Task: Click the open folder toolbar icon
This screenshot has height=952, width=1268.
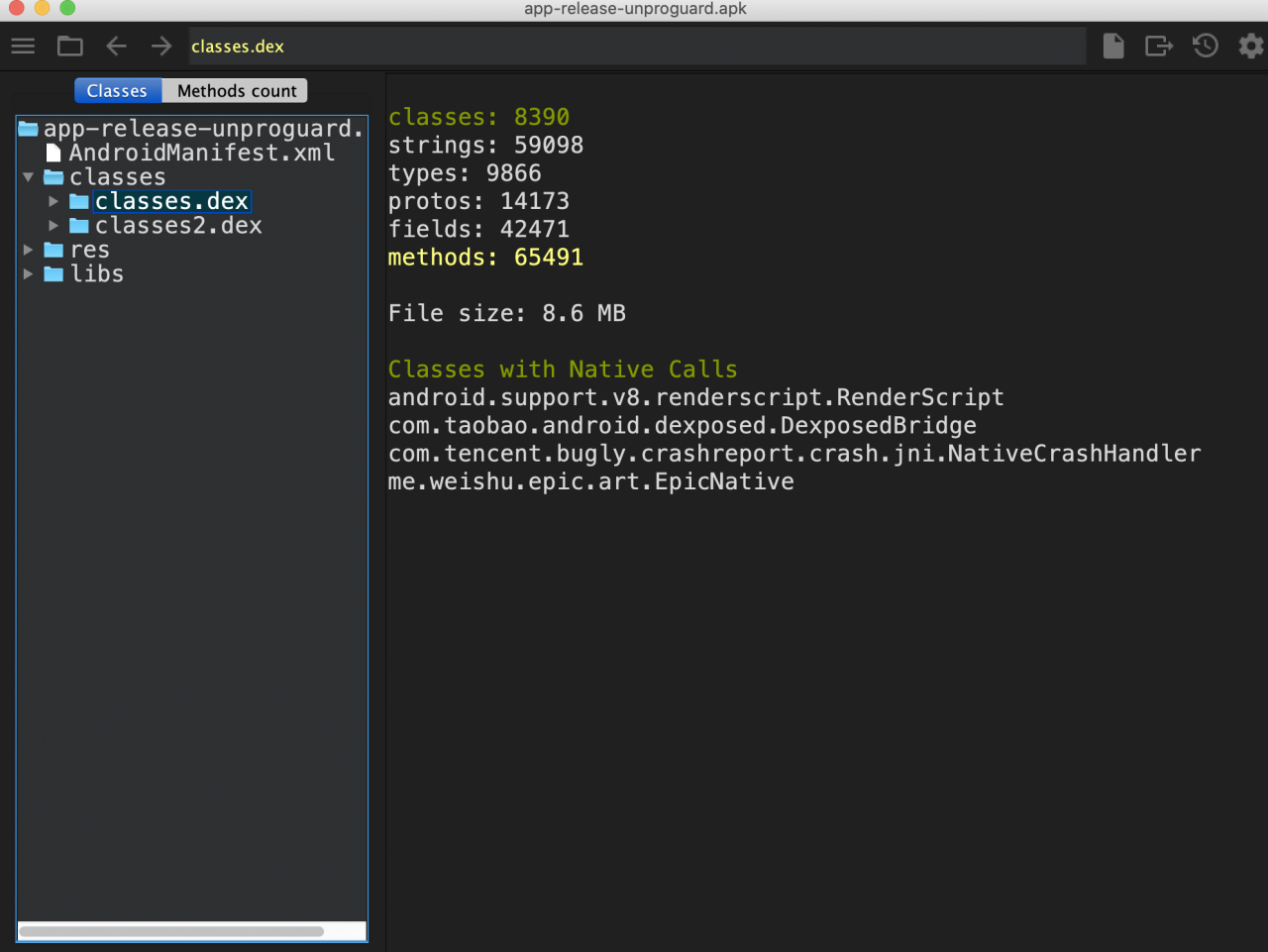Action: tap(69, 47)
